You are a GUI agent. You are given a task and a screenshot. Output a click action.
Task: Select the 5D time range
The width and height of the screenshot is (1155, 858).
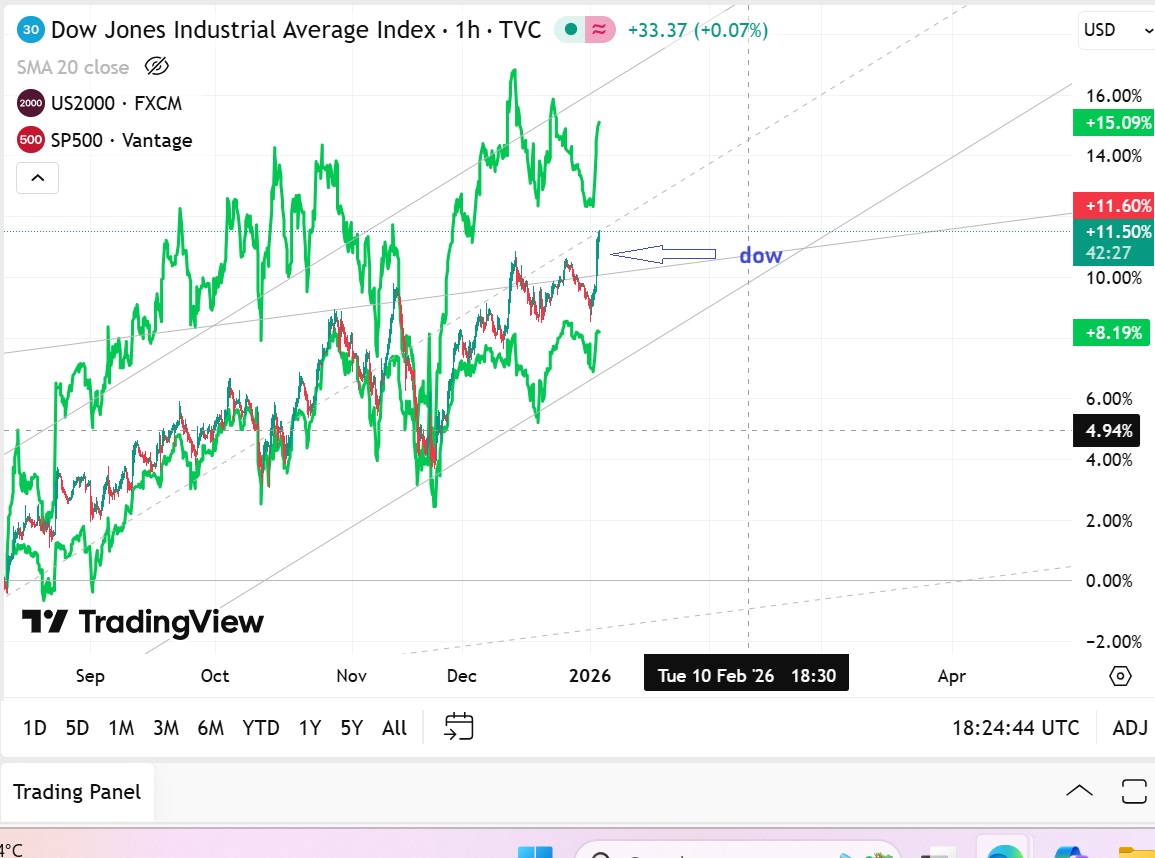77,728
